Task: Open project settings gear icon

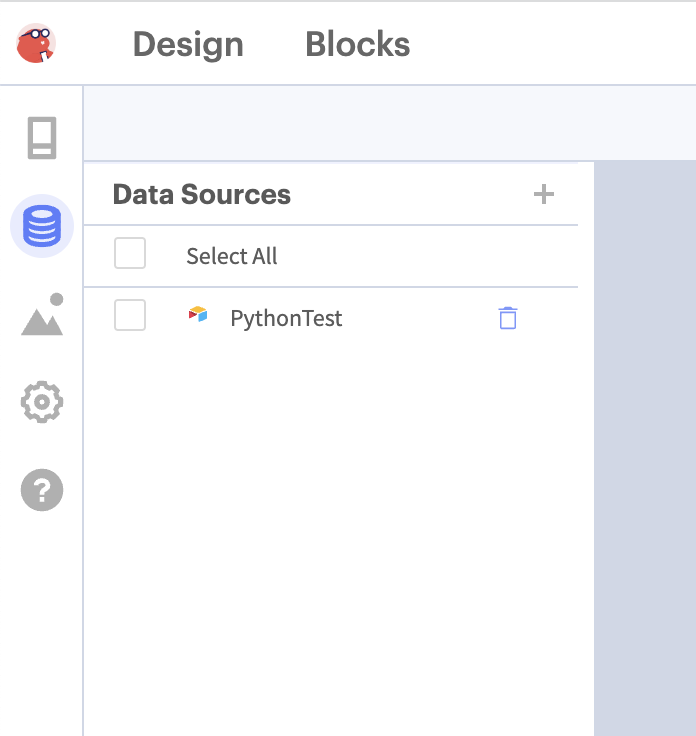Action: pos(42,403)
